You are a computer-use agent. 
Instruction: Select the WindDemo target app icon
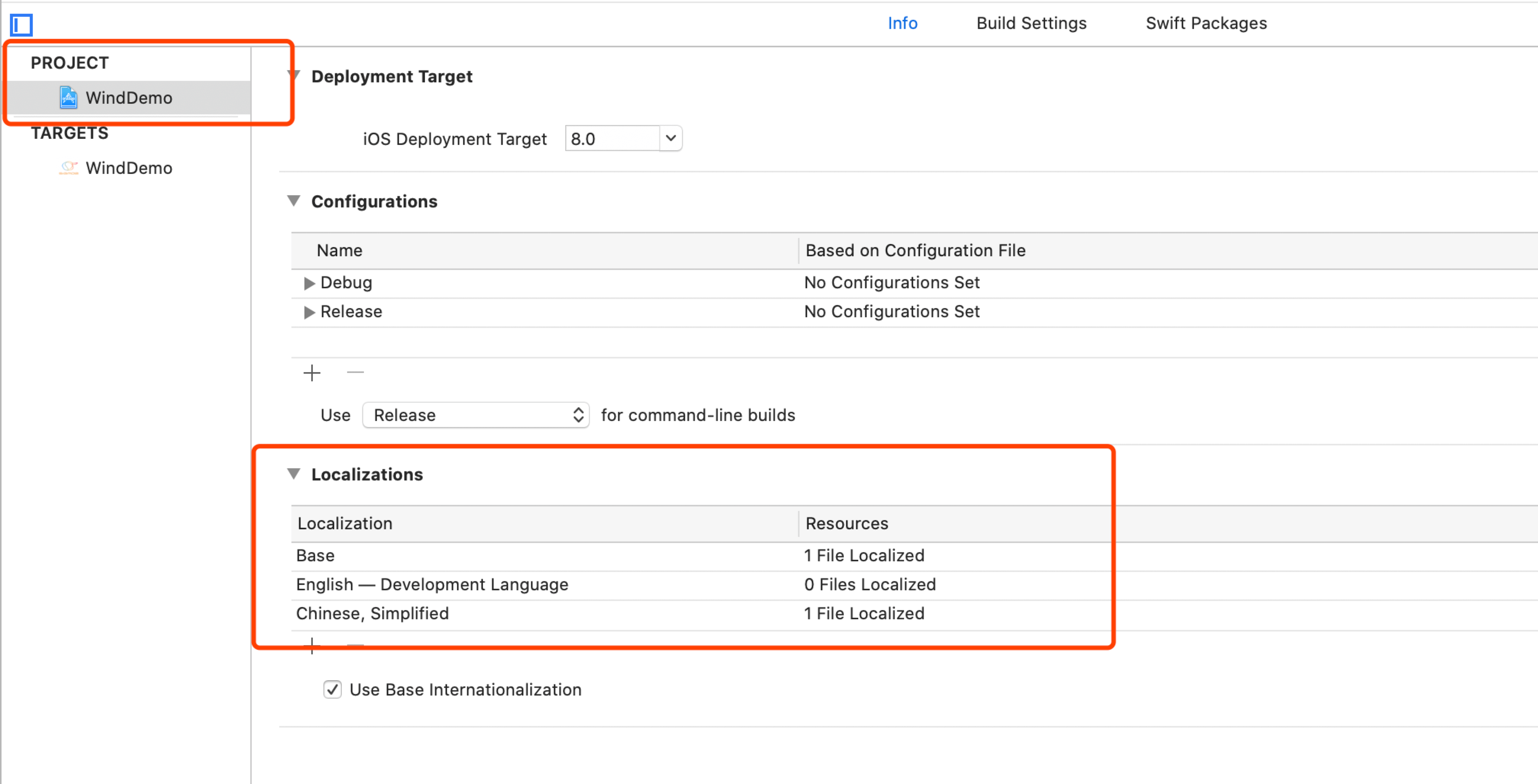[x=68, y=168]
